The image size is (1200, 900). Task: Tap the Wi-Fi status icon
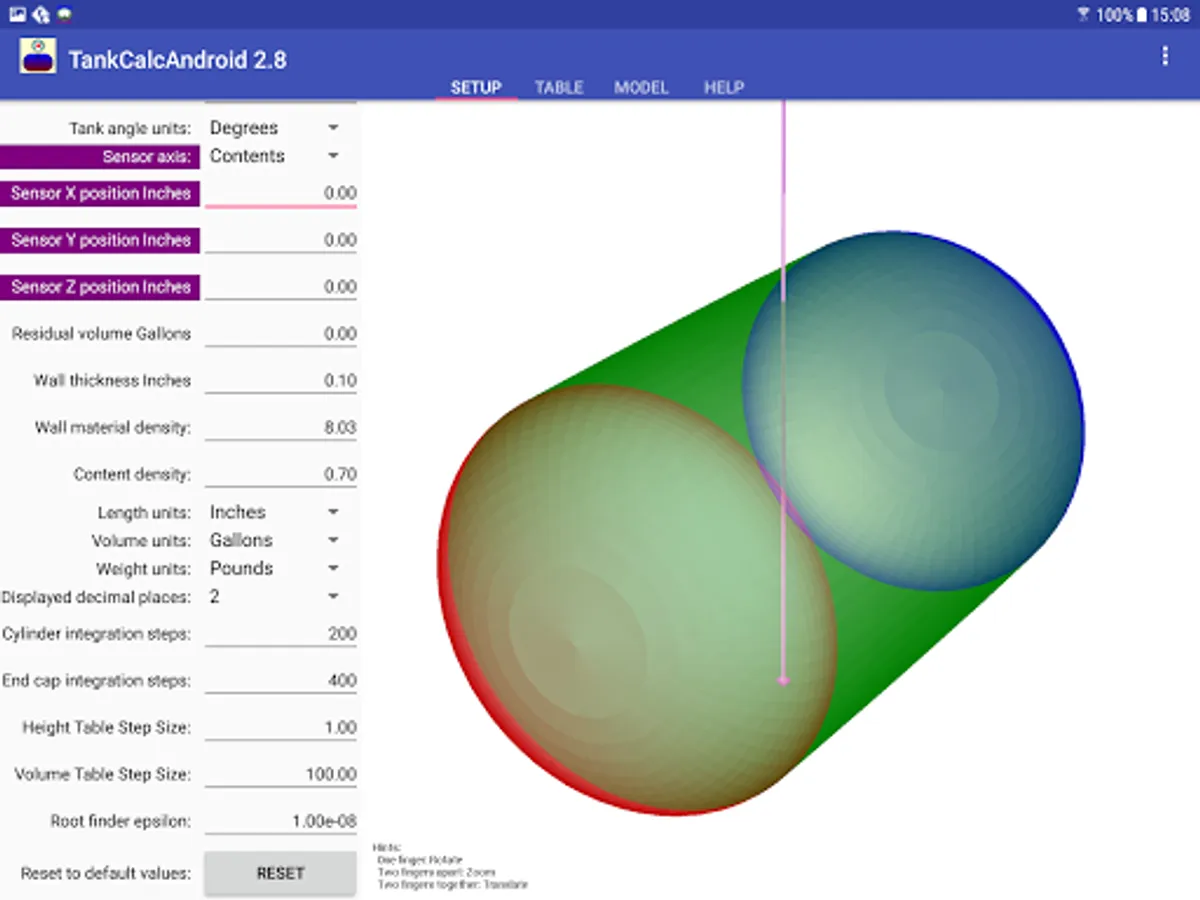1084,14
